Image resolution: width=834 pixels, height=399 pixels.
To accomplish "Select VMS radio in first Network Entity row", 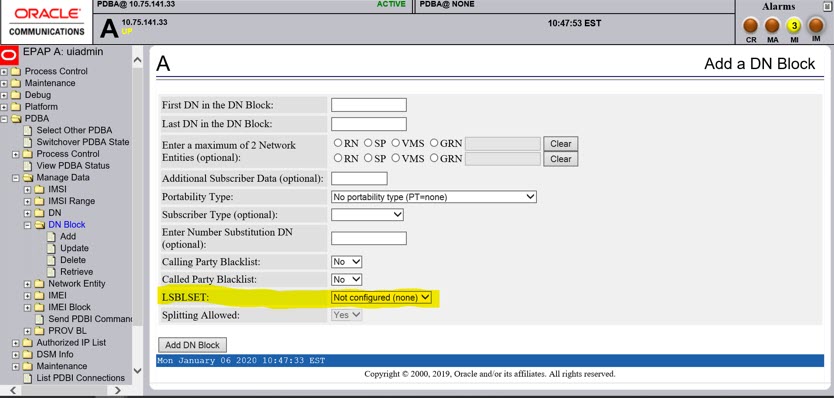I will tap(396, 143).
